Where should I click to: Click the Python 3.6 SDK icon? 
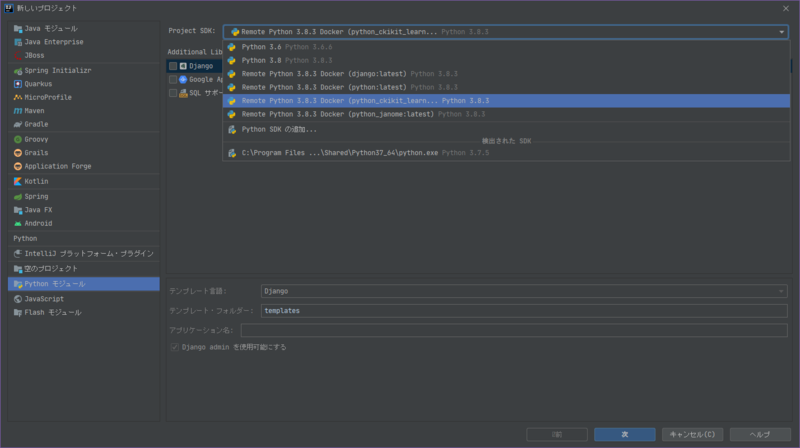(x=232, y=47)
